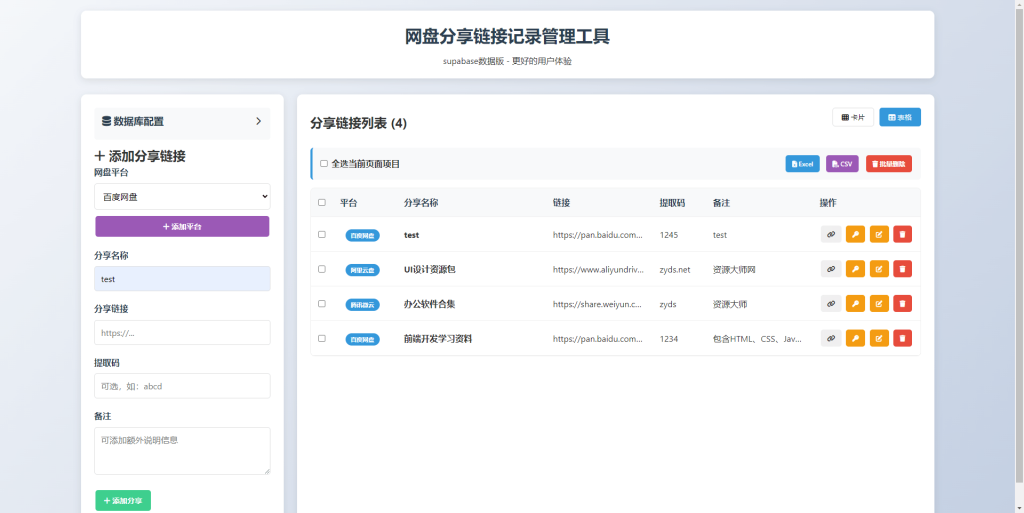This screenshot has width=1024, height=513.
Task: Tick the checkbox for UI设计资源包 row
Action: click(x=321, y=269)
